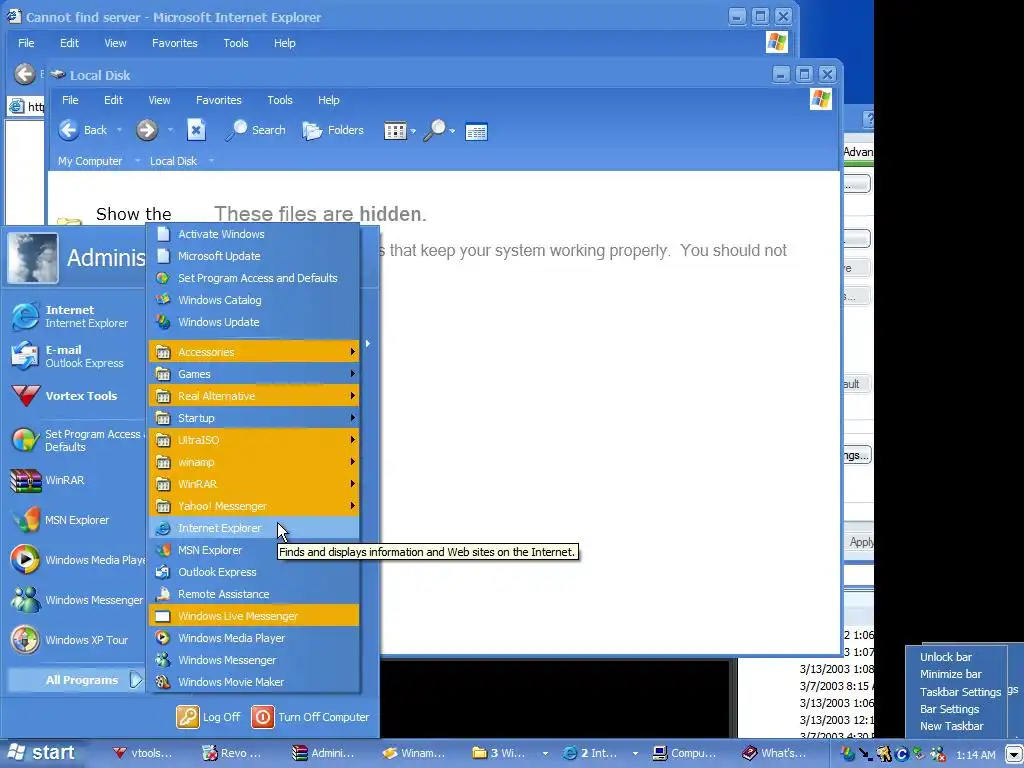Open File menu in Local Disk window
Screen dimensions: 1024x768
click(x=71, y=100)
